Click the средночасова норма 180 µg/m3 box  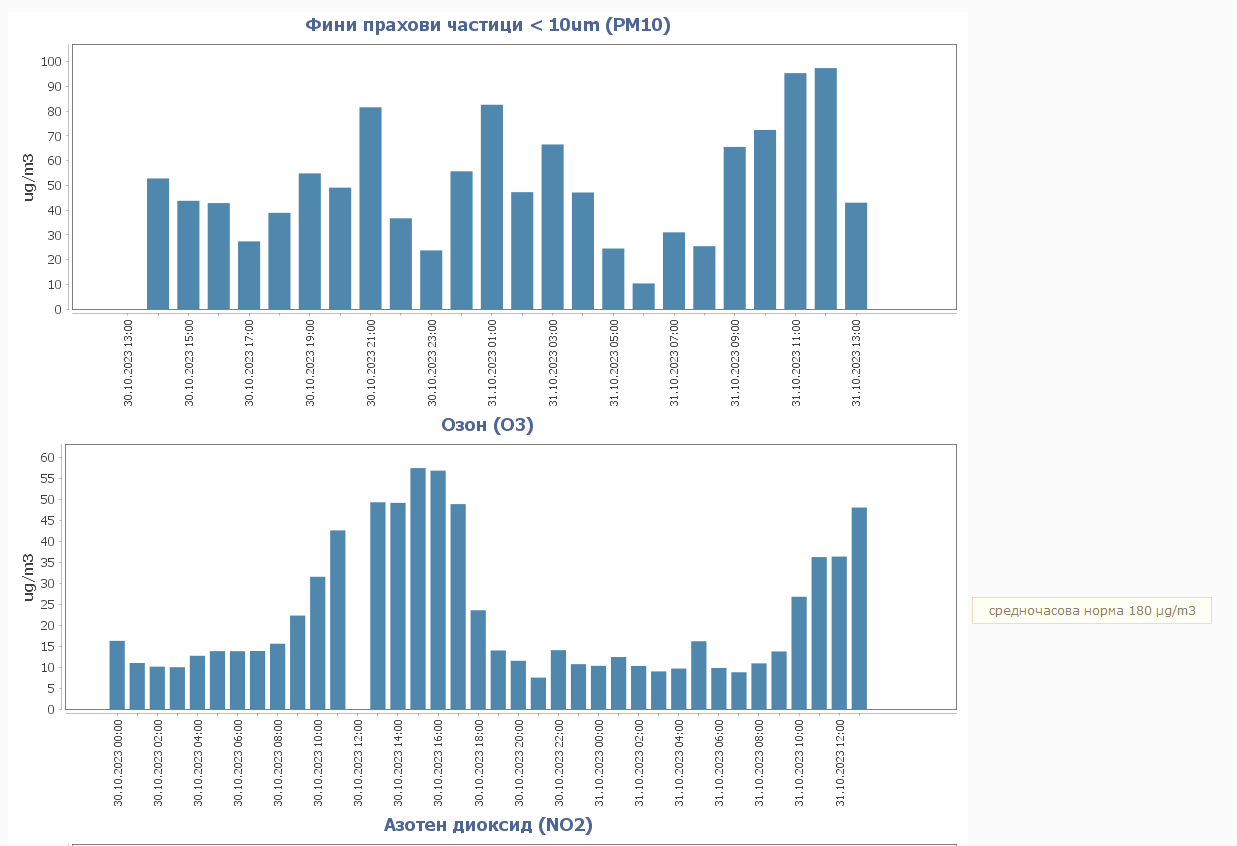click(x=1091, y=610)
